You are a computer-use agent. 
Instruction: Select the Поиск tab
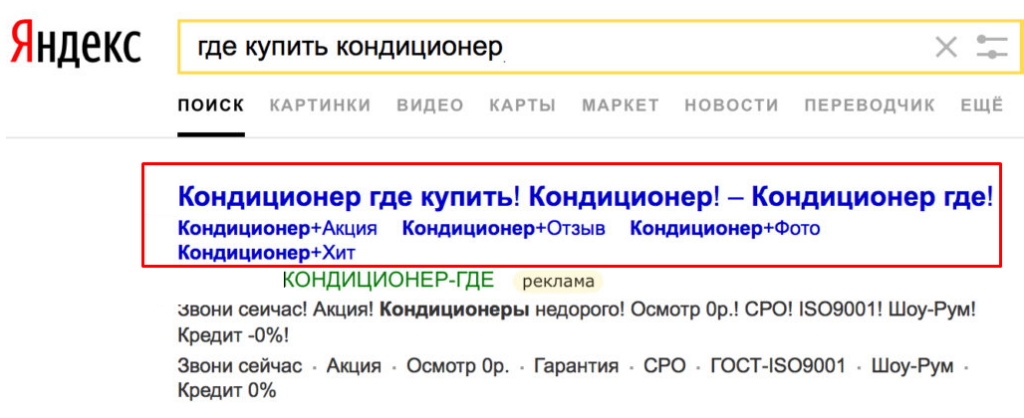pos(211,105)
